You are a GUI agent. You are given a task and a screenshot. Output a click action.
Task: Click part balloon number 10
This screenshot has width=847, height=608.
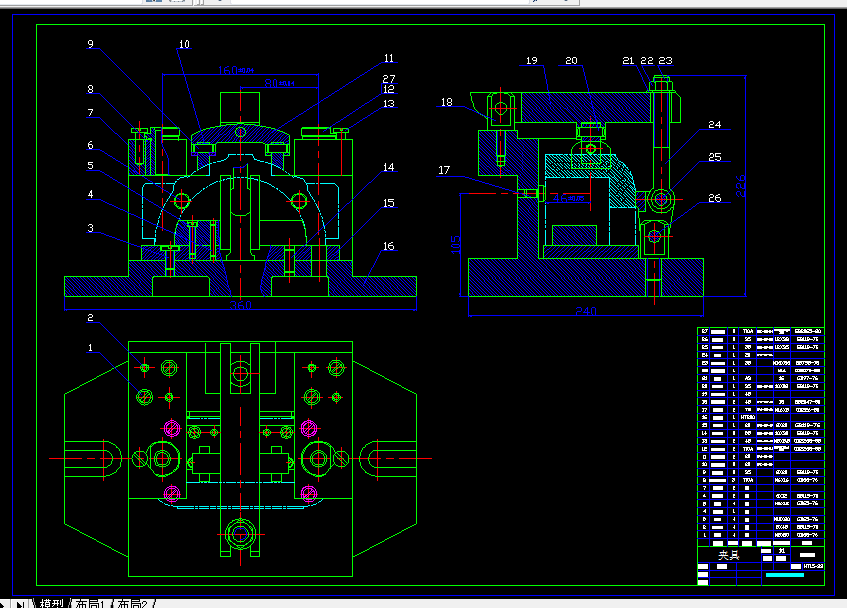point(184,44)
